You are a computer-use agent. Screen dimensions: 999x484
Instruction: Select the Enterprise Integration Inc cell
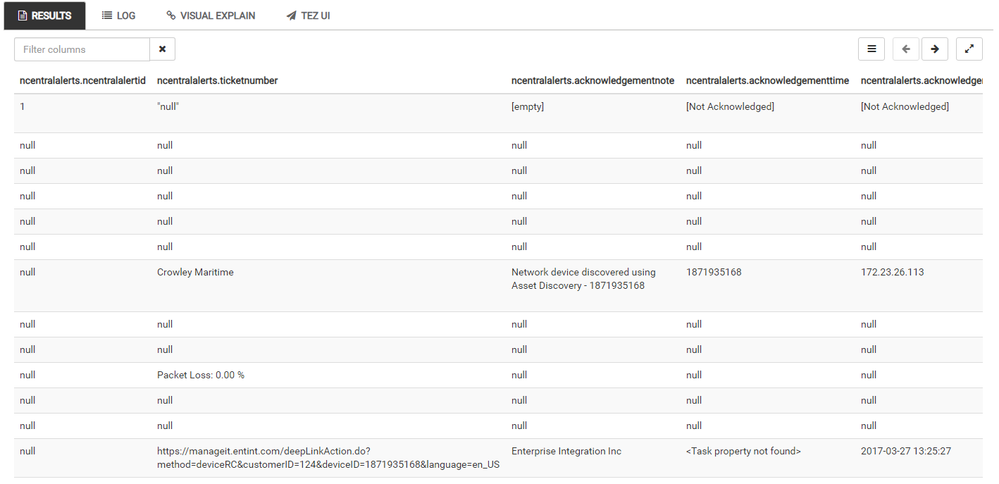566,452
